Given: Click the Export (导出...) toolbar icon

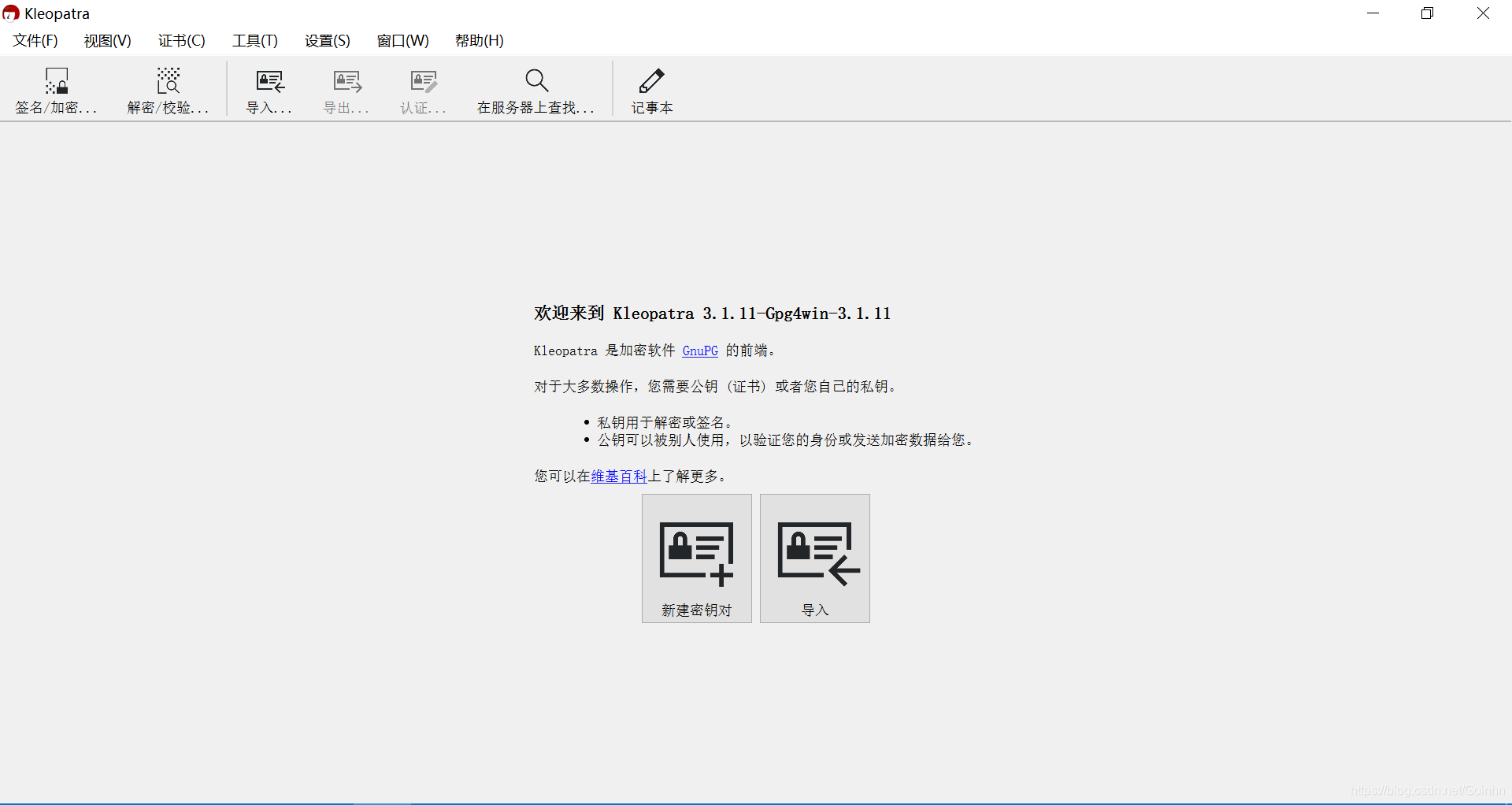Looking at the screenshot, I should point(346,81).
